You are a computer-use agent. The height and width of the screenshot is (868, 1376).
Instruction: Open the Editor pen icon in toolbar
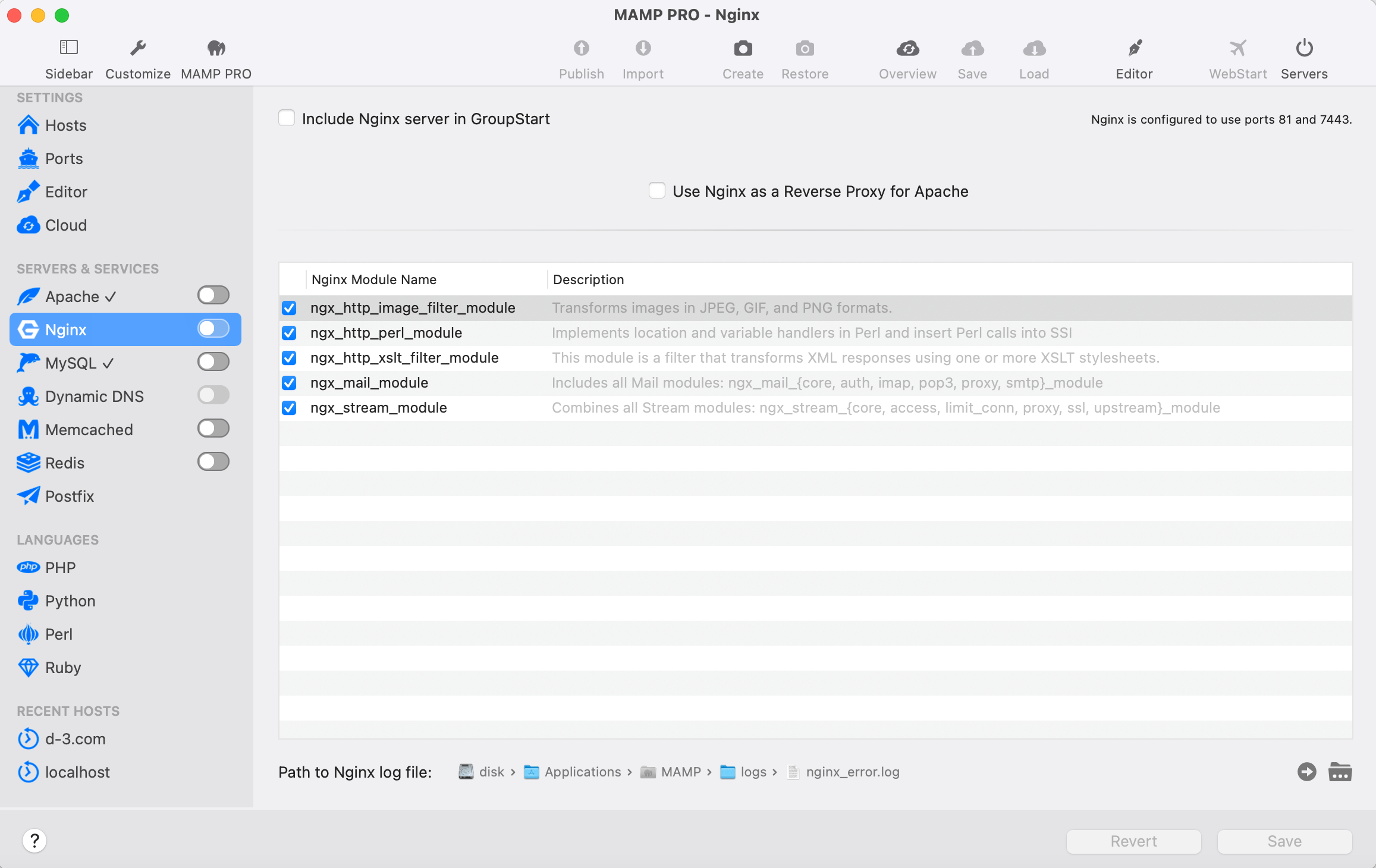1135,48
